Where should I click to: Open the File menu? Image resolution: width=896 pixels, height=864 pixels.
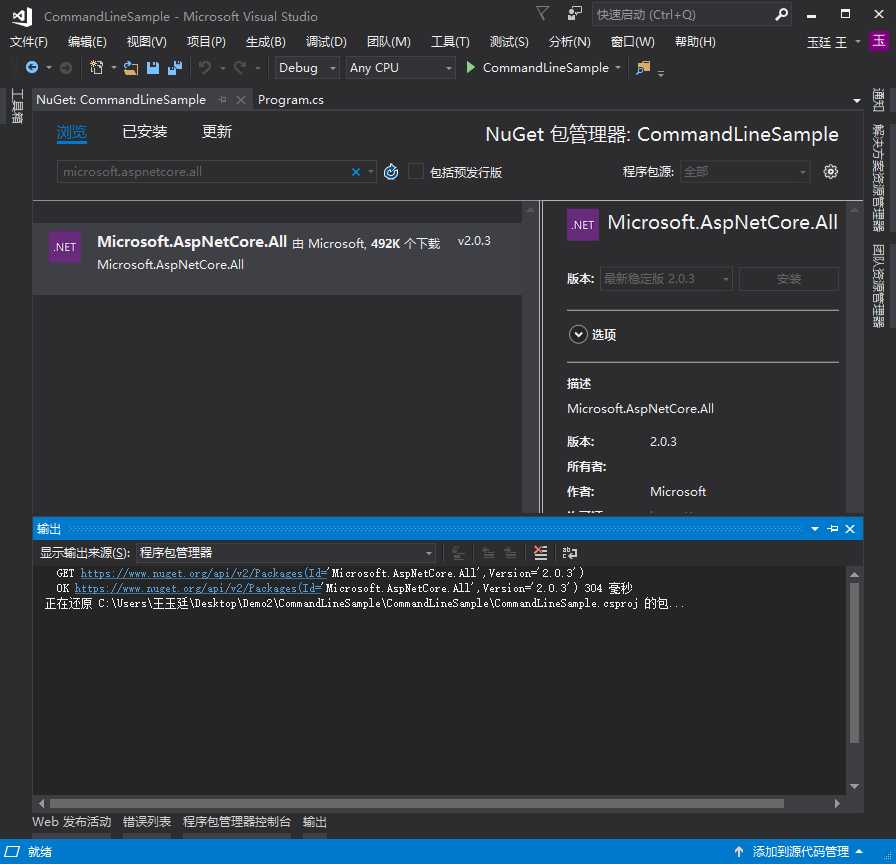[29, 42]
